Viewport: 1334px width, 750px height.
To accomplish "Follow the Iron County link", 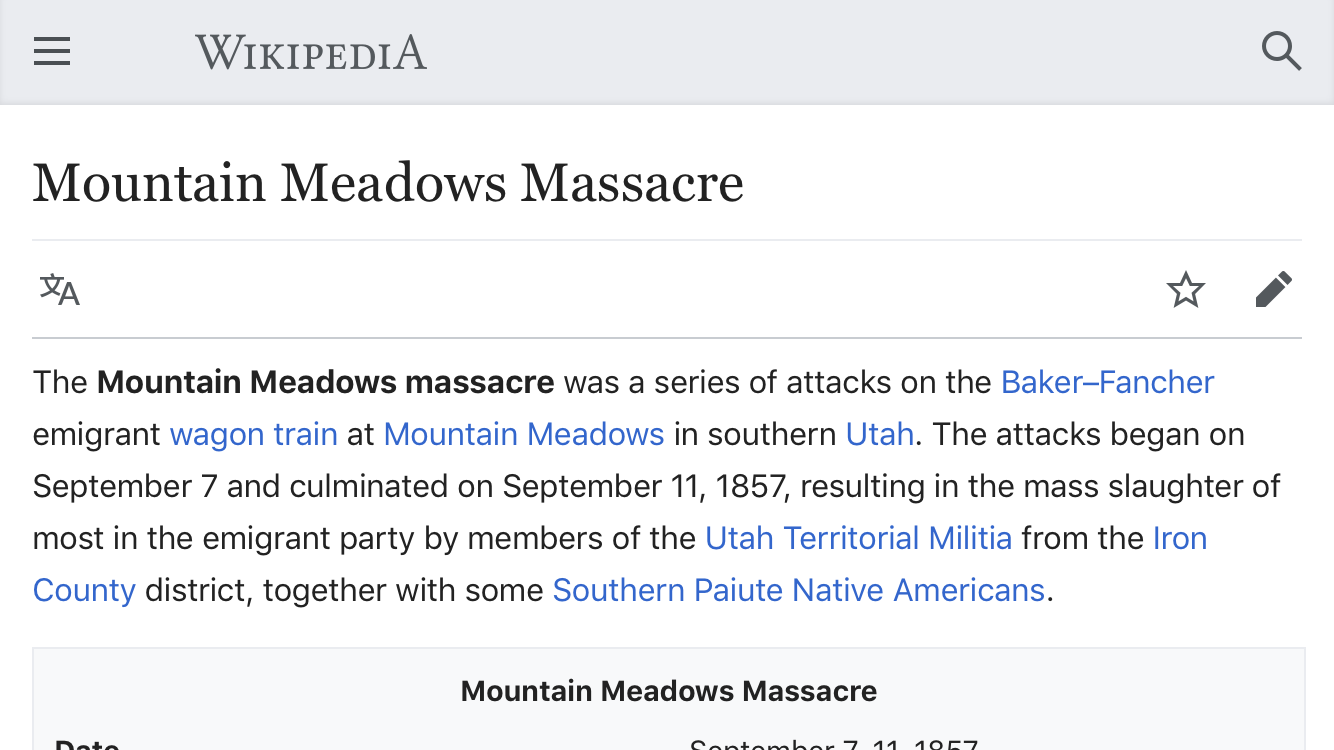I will point(1180,538).
